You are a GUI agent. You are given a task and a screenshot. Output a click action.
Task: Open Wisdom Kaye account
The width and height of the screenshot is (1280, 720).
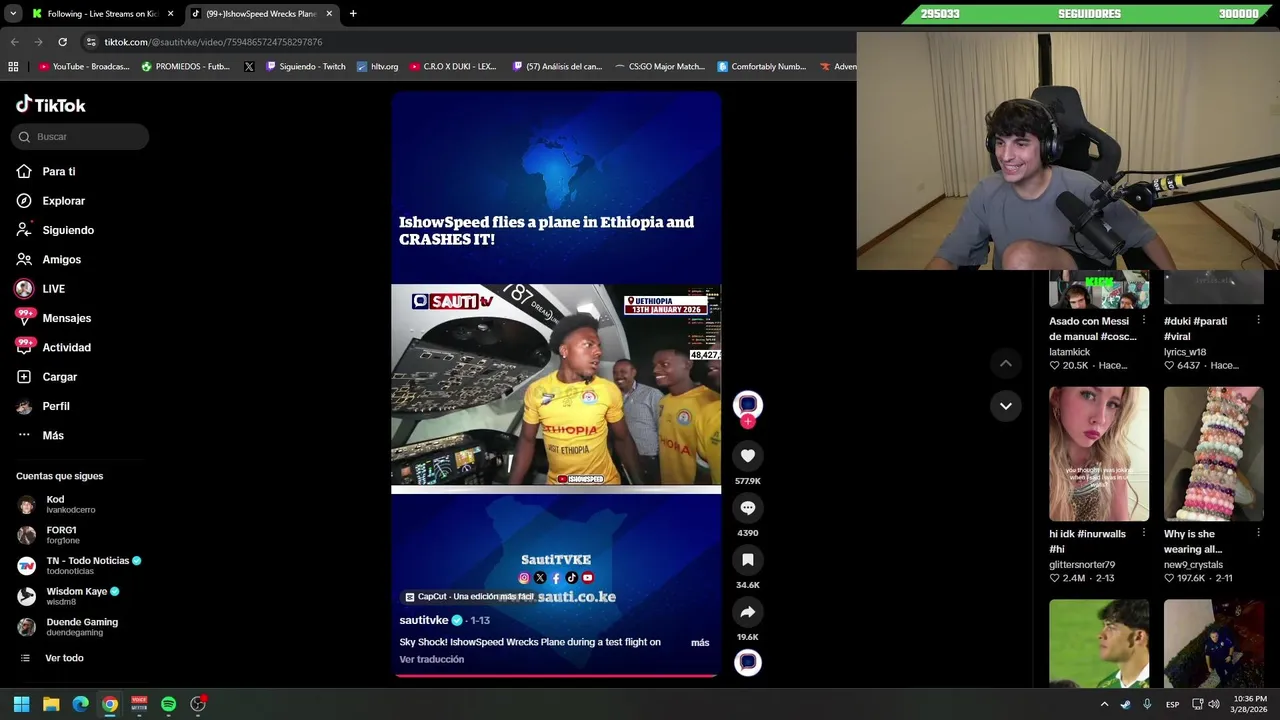69,596
